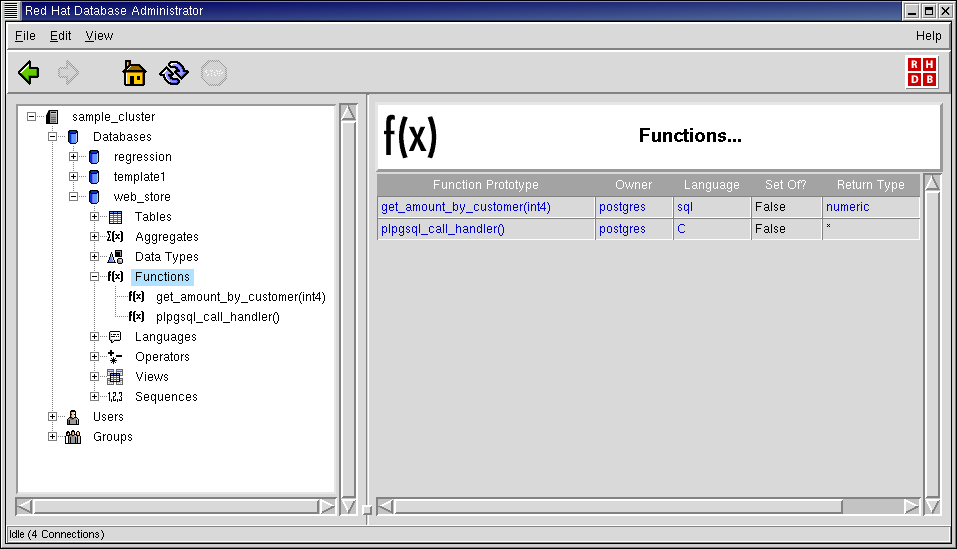Click the sql language link

coord(685,207)
